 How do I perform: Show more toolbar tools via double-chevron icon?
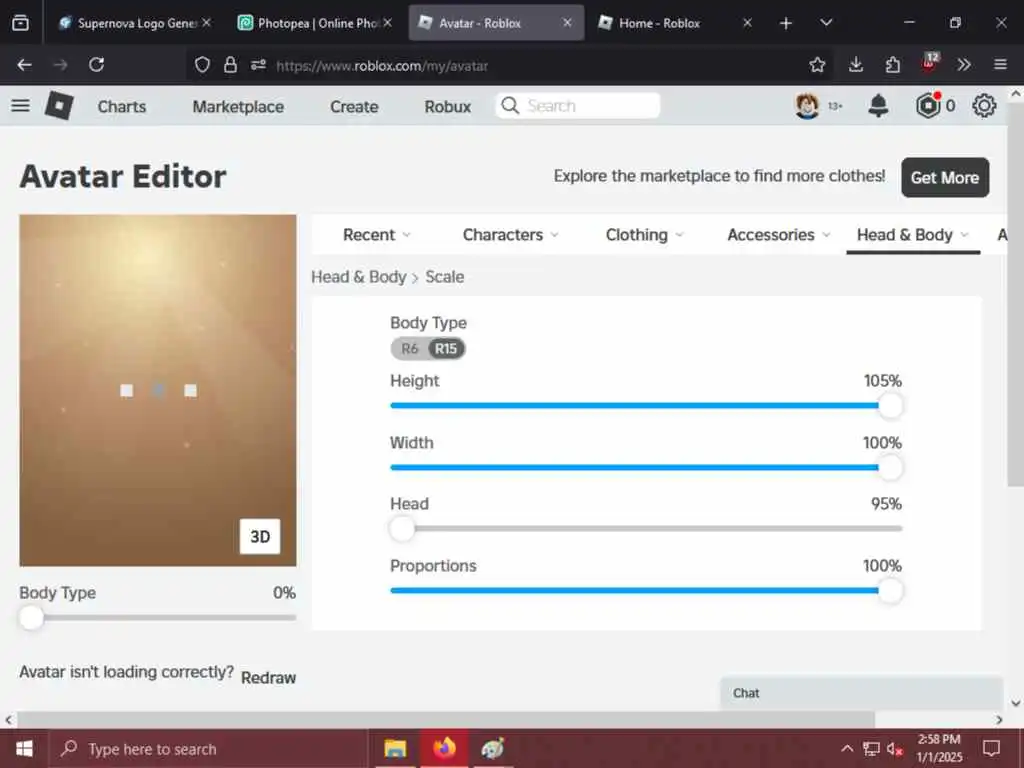tap(964, 65)
